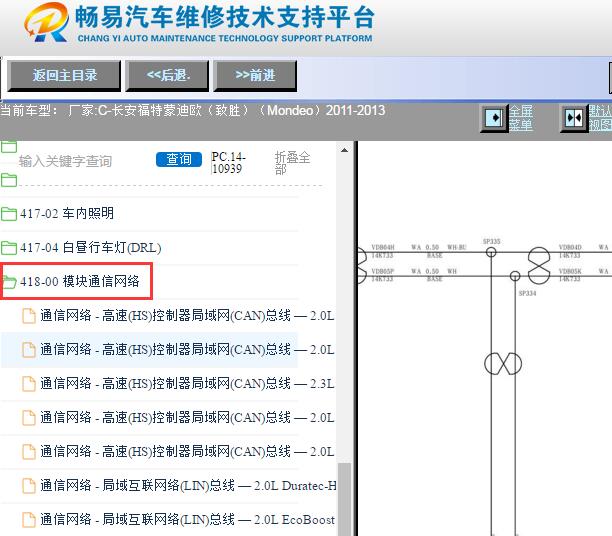Expand the 417-04 白昼行车灯(DRL) folder
The width and height of the screenshot is (612, 536).
pos(91,248)
